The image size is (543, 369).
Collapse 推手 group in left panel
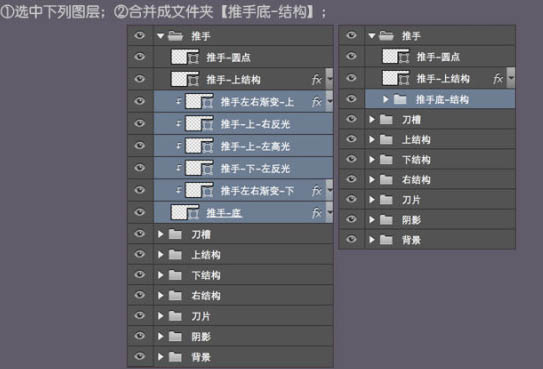click(x=160, y=36)
